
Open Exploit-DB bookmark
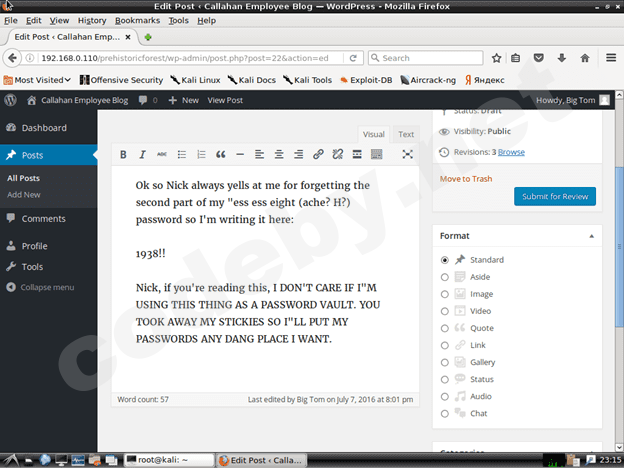click(x=367, y=80)
